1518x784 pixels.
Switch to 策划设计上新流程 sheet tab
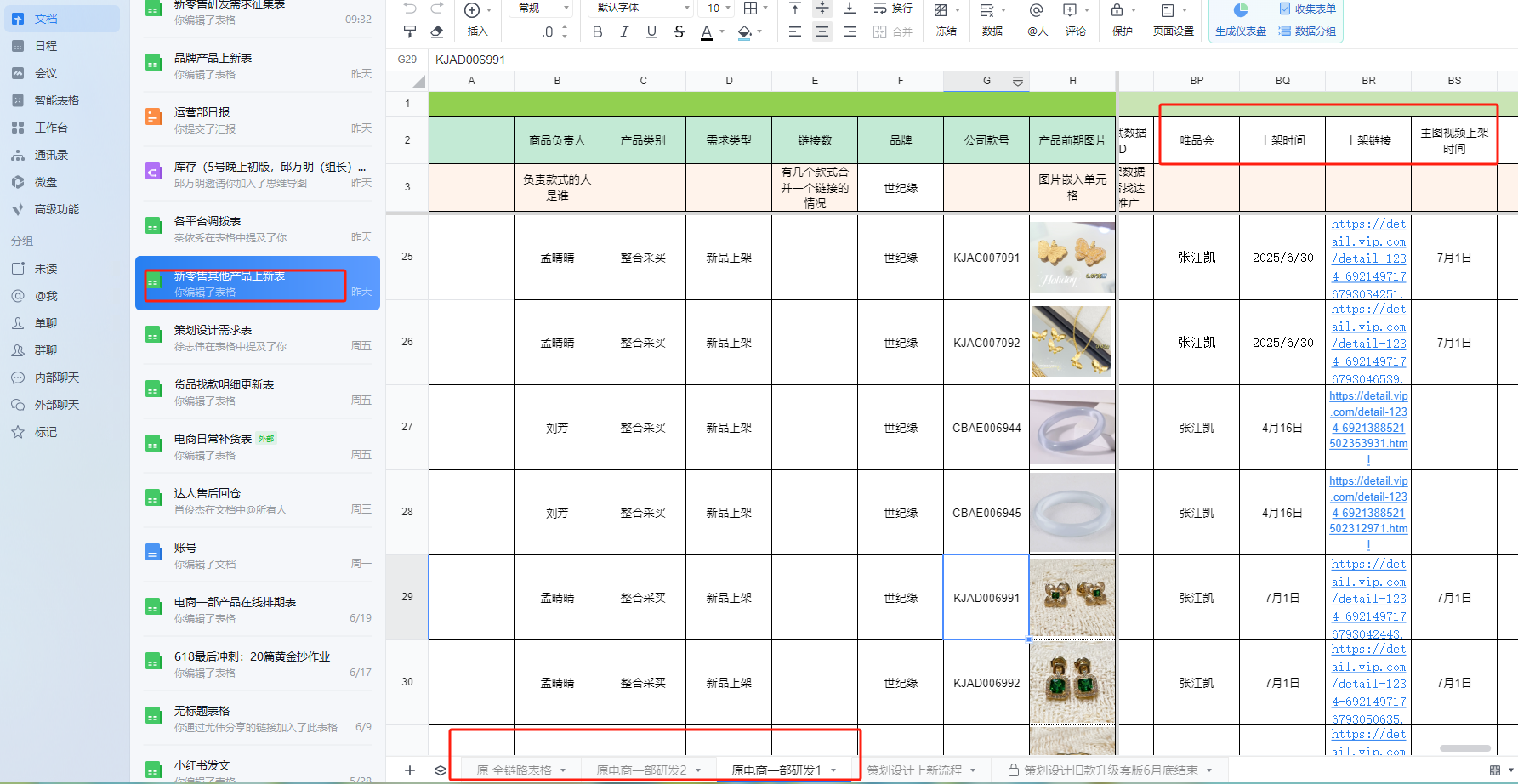[x=914, y=770]
